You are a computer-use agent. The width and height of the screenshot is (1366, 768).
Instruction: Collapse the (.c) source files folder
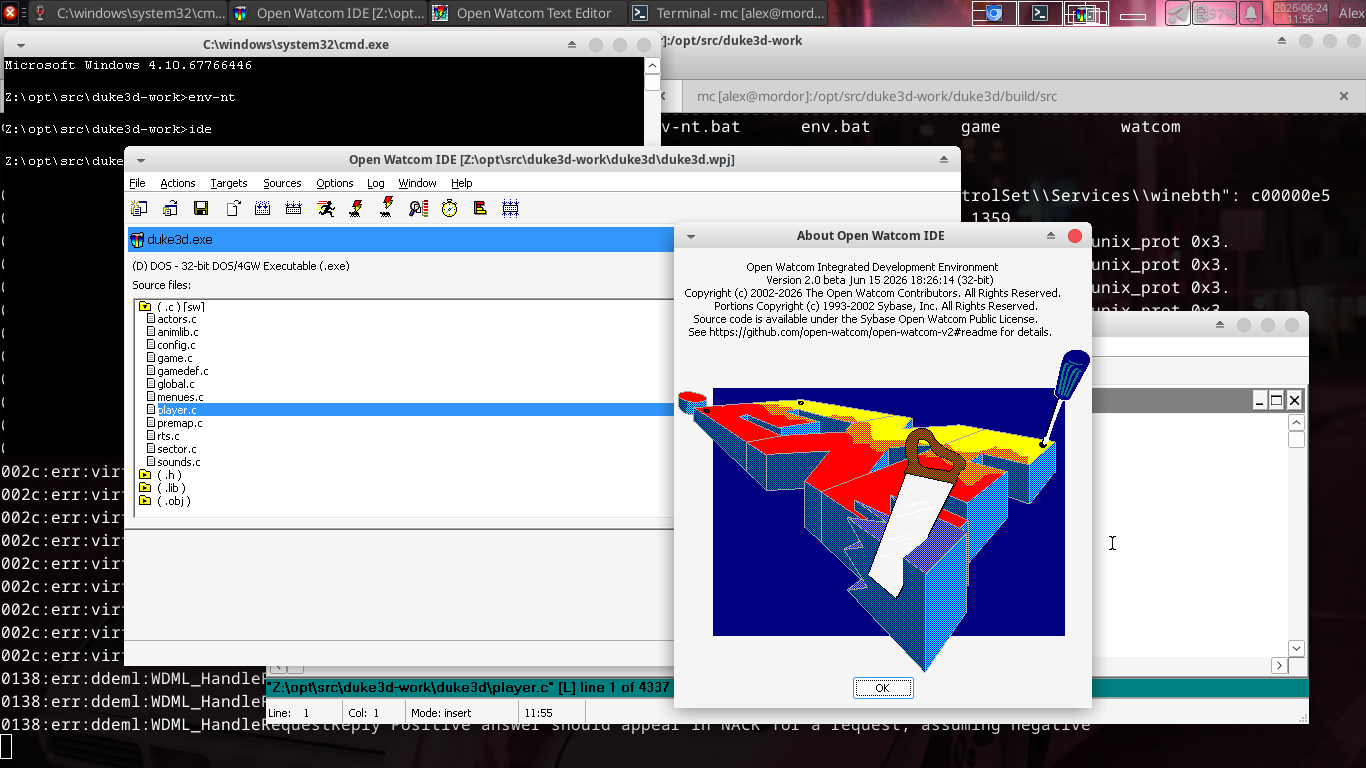click(145, 306)
